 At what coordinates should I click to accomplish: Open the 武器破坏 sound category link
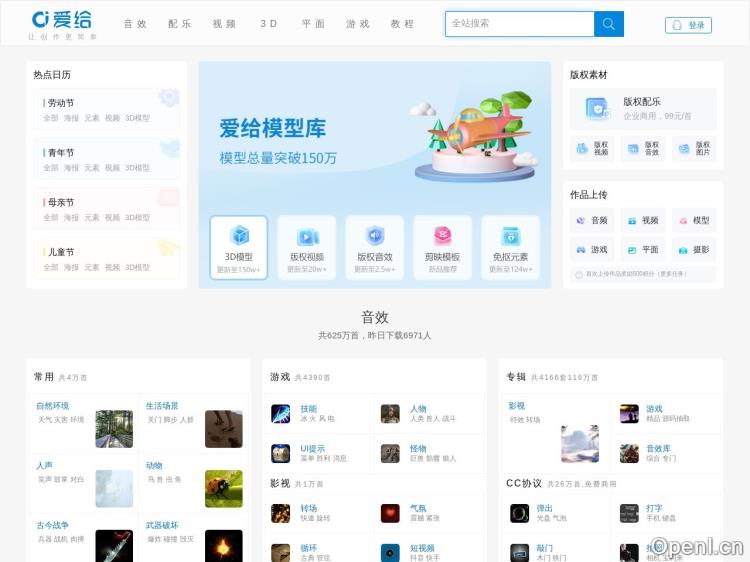point(162,525)
